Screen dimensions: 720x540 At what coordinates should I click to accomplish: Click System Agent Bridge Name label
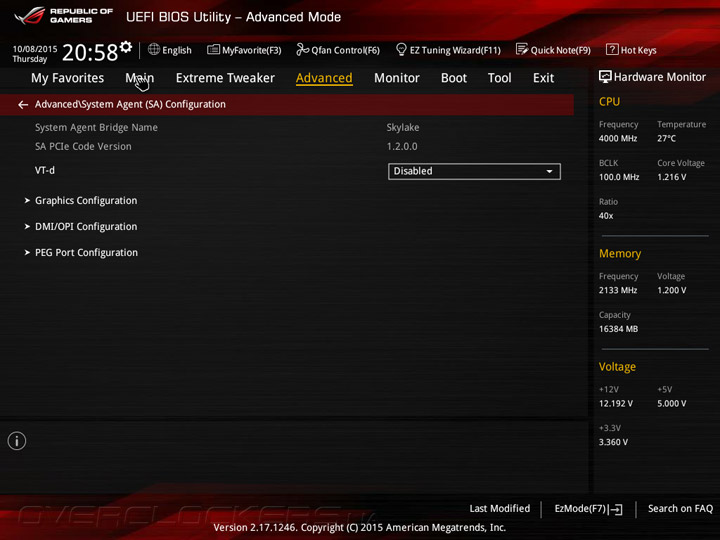pyautogui.click(x=96, y=127)
